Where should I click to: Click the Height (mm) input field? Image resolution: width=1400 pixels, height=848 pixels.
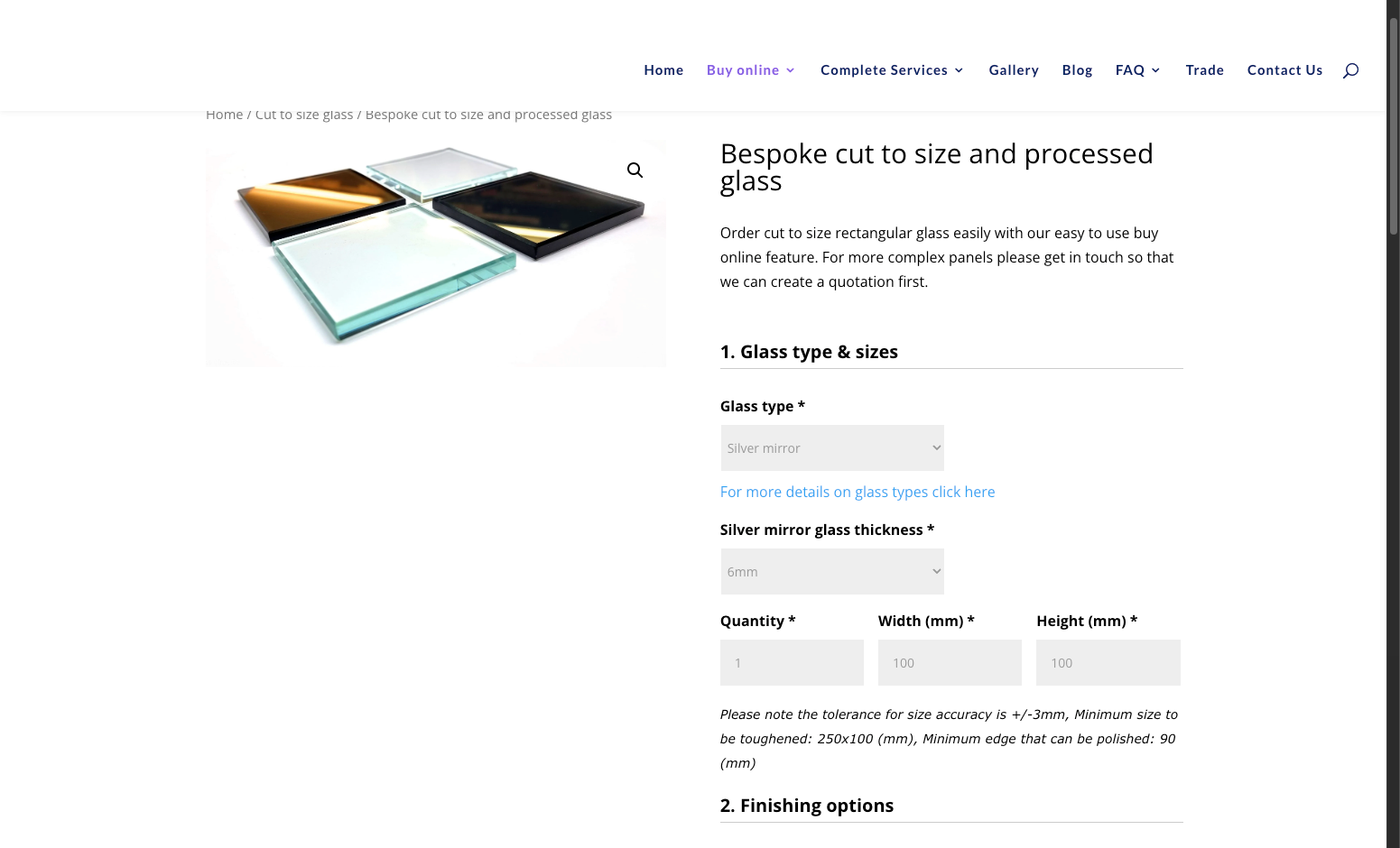[1108, 662]
